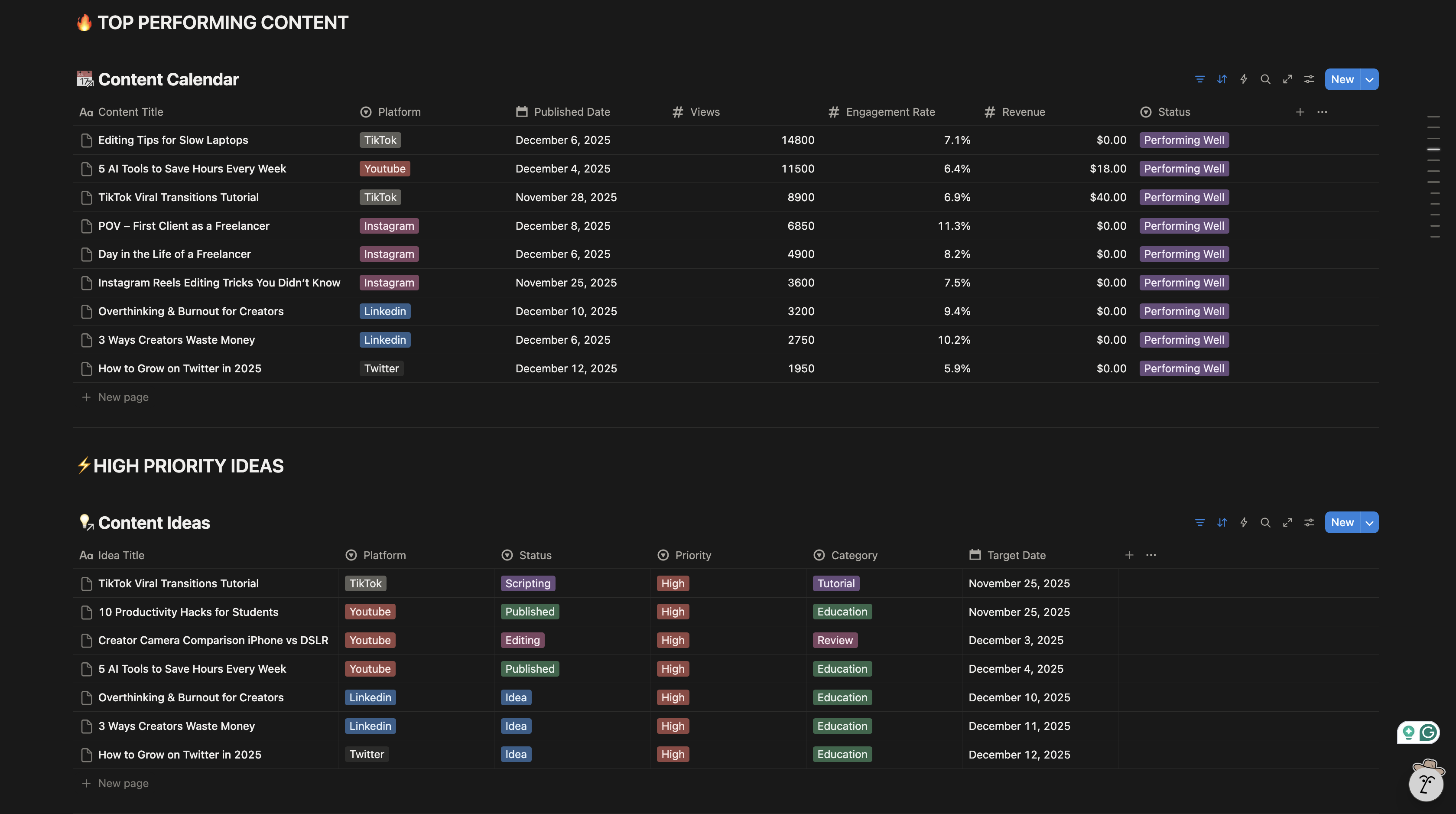Add new property column in Content Calendar
The image size is (1456, 814).
(1300, 112)
